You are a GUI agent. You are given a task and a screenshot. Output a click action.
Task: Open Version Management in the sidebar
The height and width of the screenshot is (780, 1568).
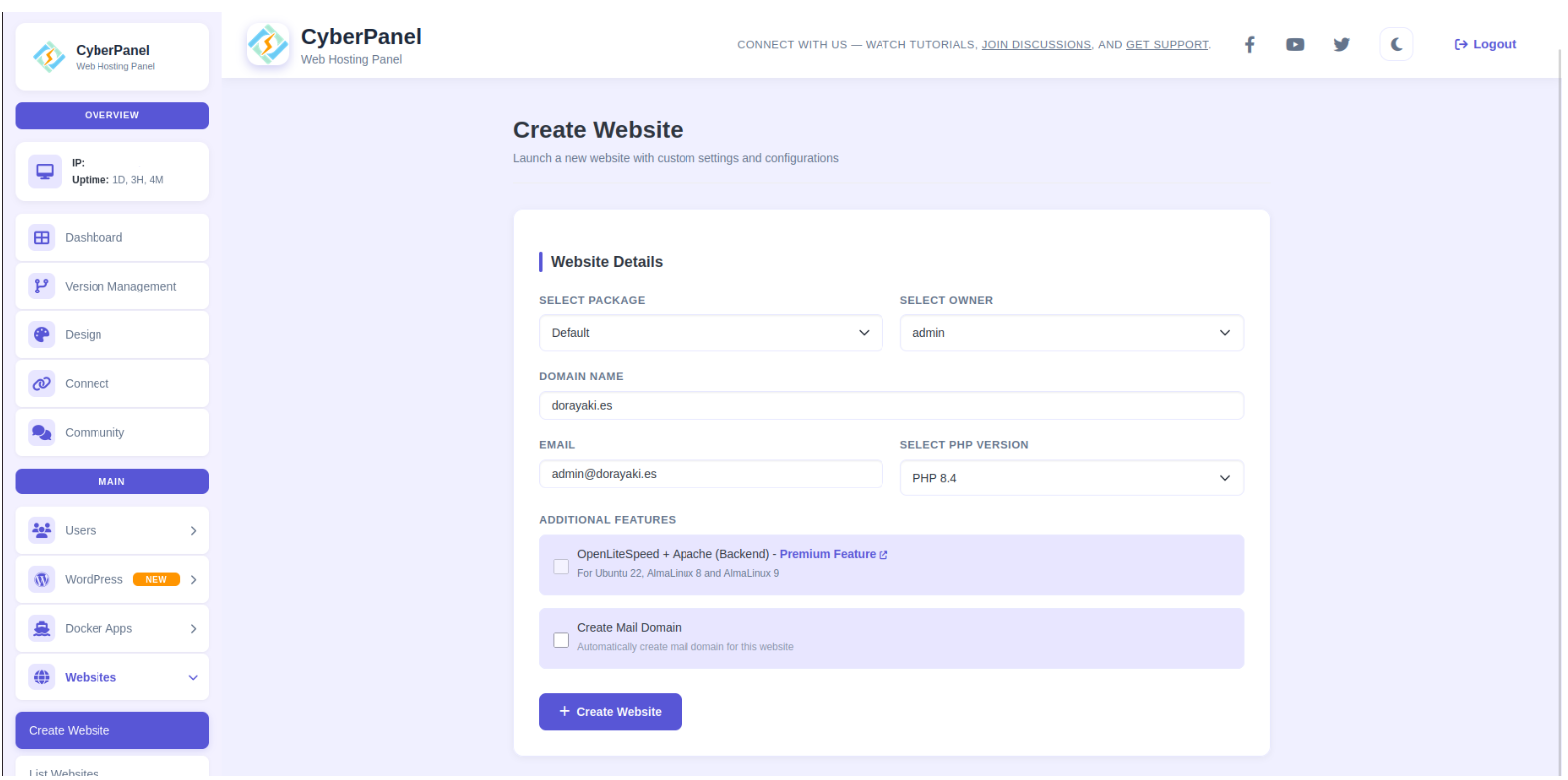coord(111,287)
